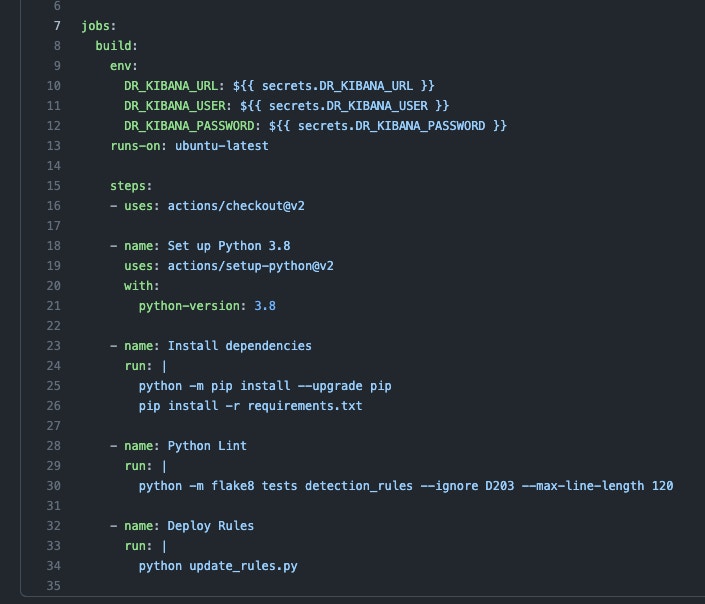
Task: Select line number 13 in the gutter
Action: tap(53, 146)
